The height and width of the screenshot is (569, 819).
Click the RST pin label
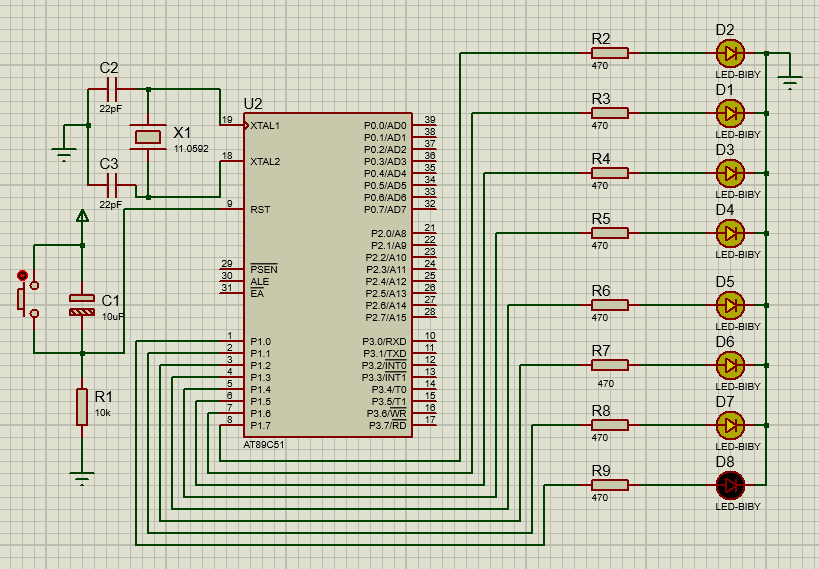pos(260,210)
